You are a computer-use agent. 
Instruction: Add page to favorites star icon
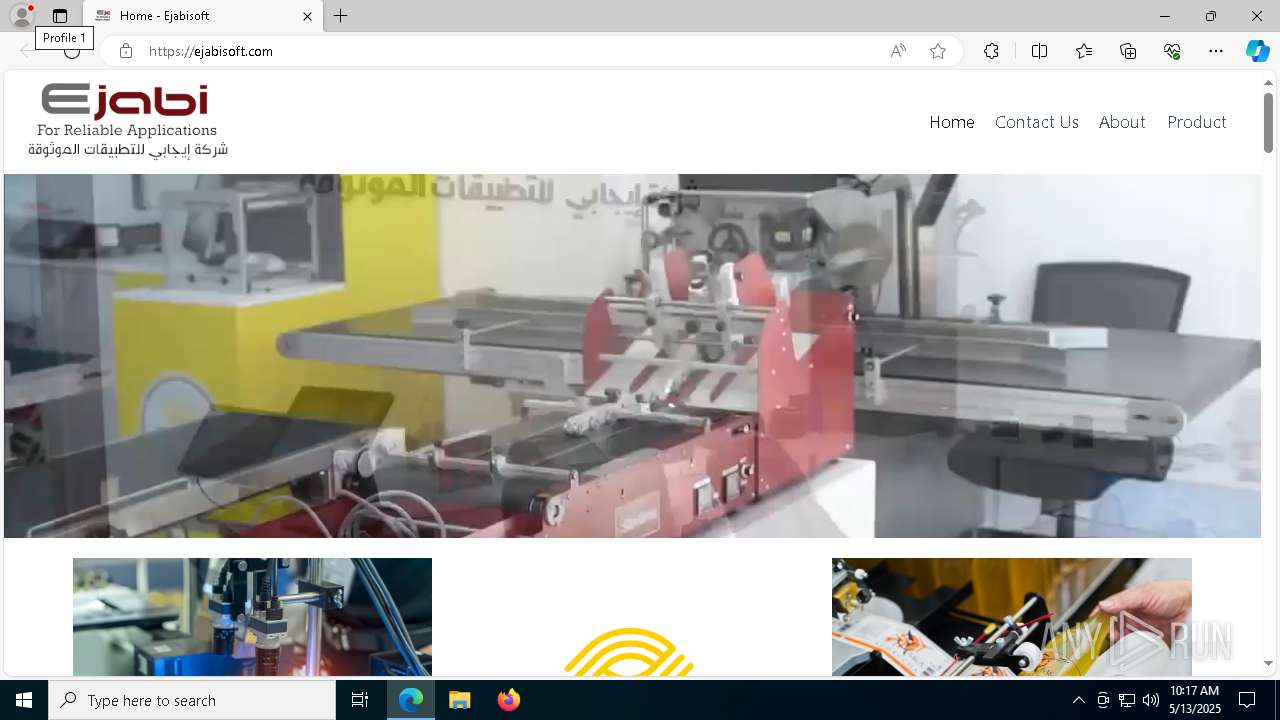938,51
